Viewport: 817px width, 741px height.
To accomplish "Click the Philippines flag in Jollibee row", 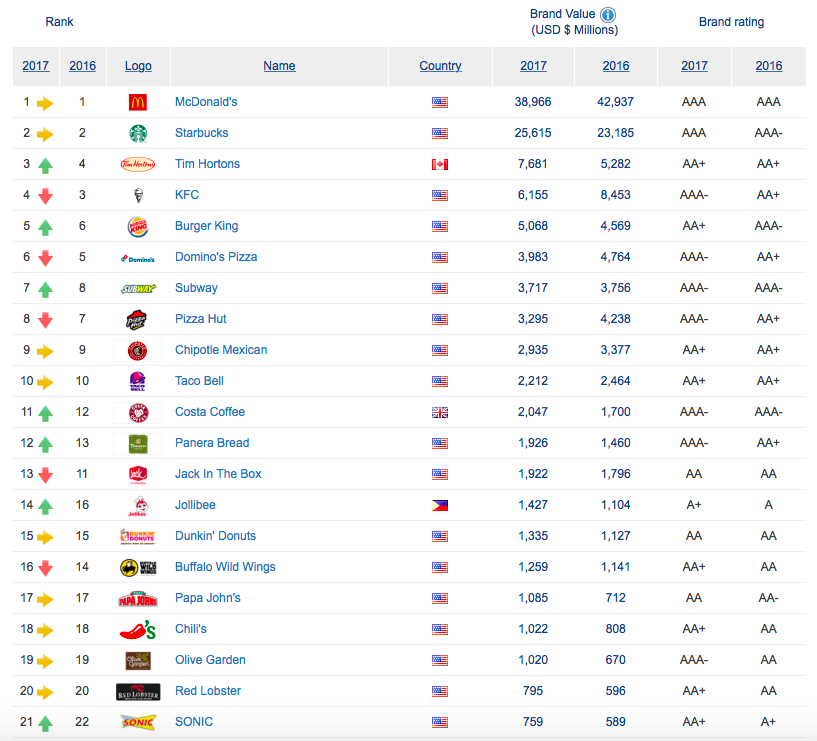I will [x=440, y=505].
